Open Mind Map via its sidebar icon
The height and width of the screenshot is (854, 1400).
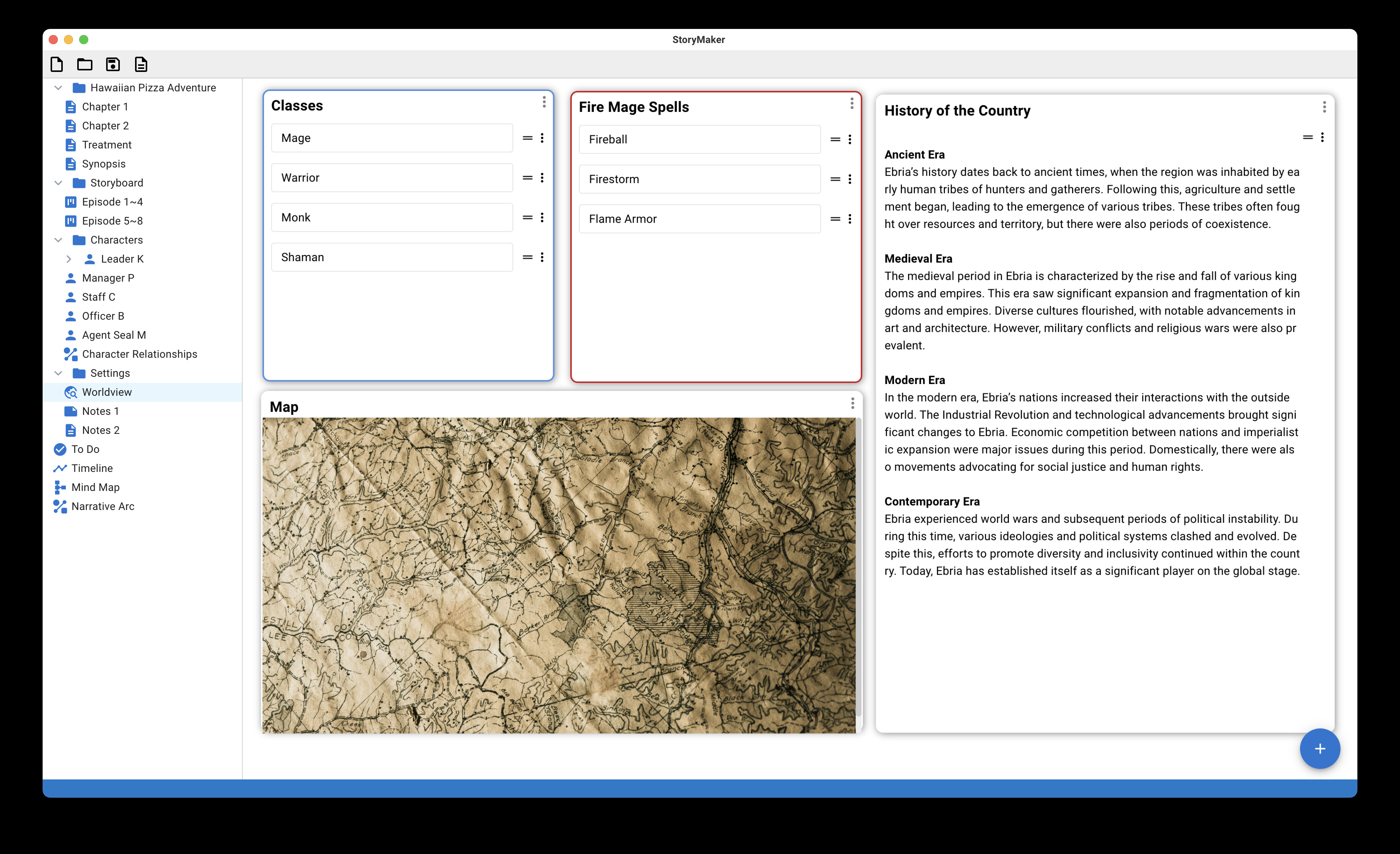coord(60,487)
